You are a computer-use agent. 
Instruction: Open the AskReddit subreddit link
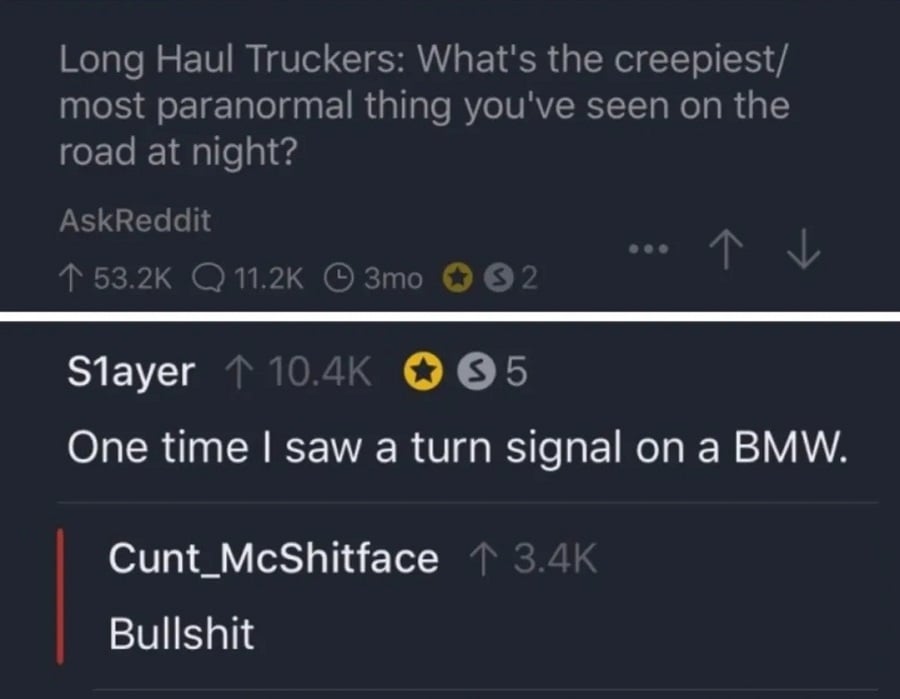click(x=134, y=221)
